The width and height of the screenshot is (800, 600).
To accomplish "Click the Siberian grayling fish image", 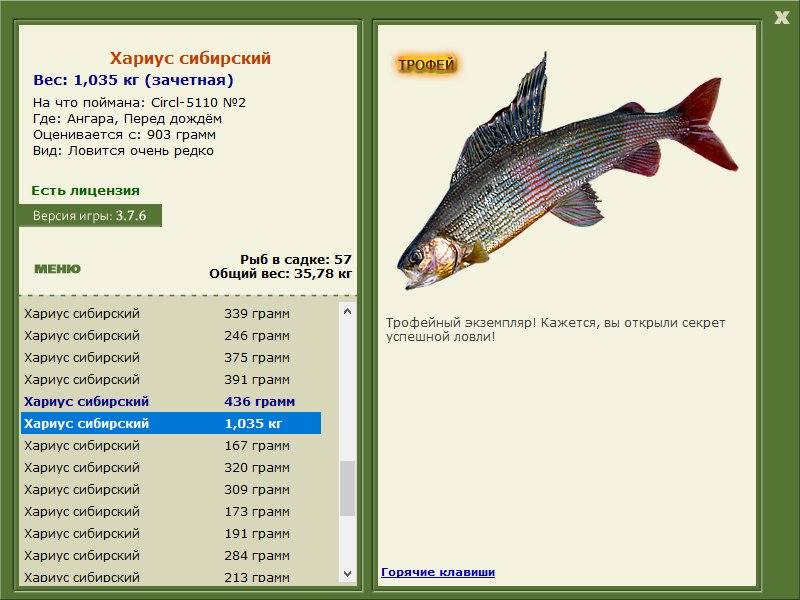I will click(x=567, y=171).
